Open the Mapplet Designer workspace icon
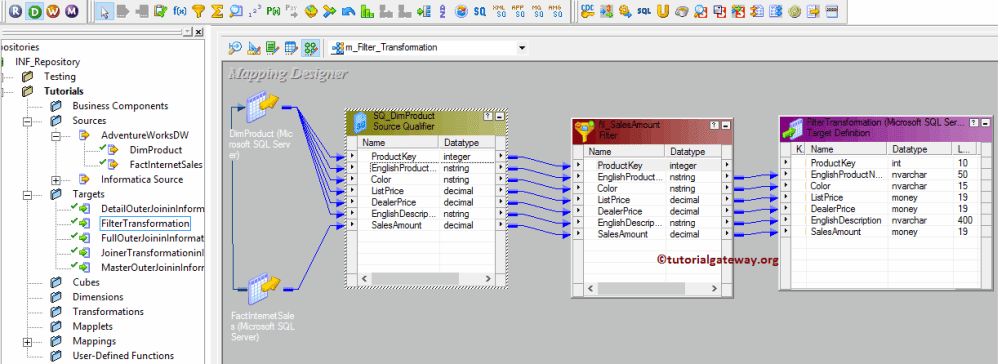 coord(291,47)
